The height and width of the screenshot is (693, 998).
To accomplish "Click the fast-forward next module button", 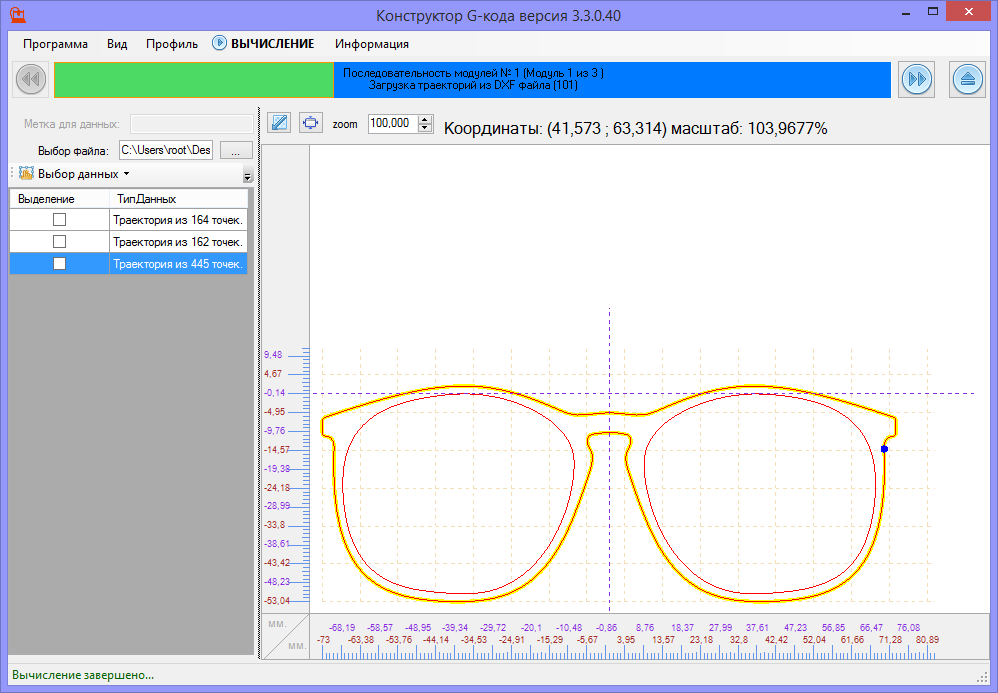I will coord(916,79).
